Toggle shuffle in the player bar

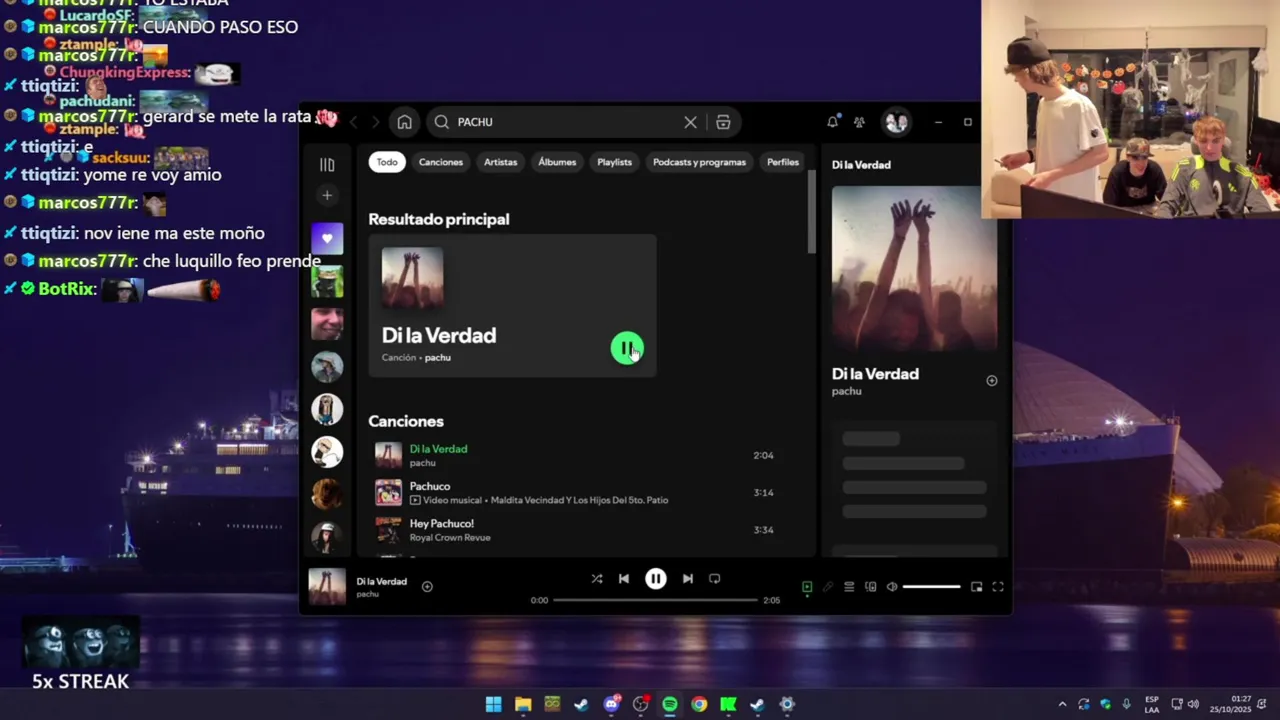[597, 579]
